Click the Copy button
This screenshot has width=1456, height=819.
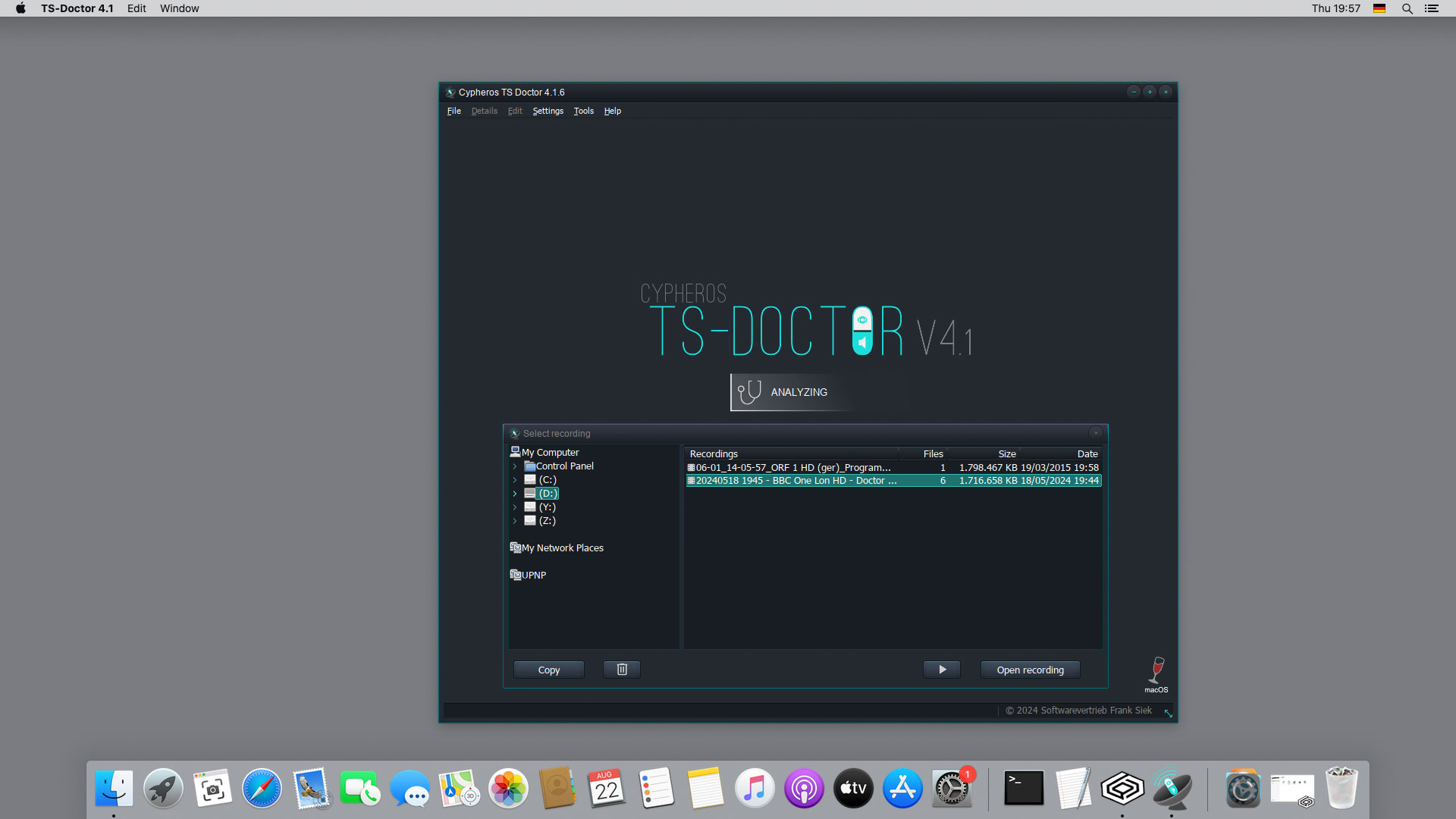click(x=549, y=670)
